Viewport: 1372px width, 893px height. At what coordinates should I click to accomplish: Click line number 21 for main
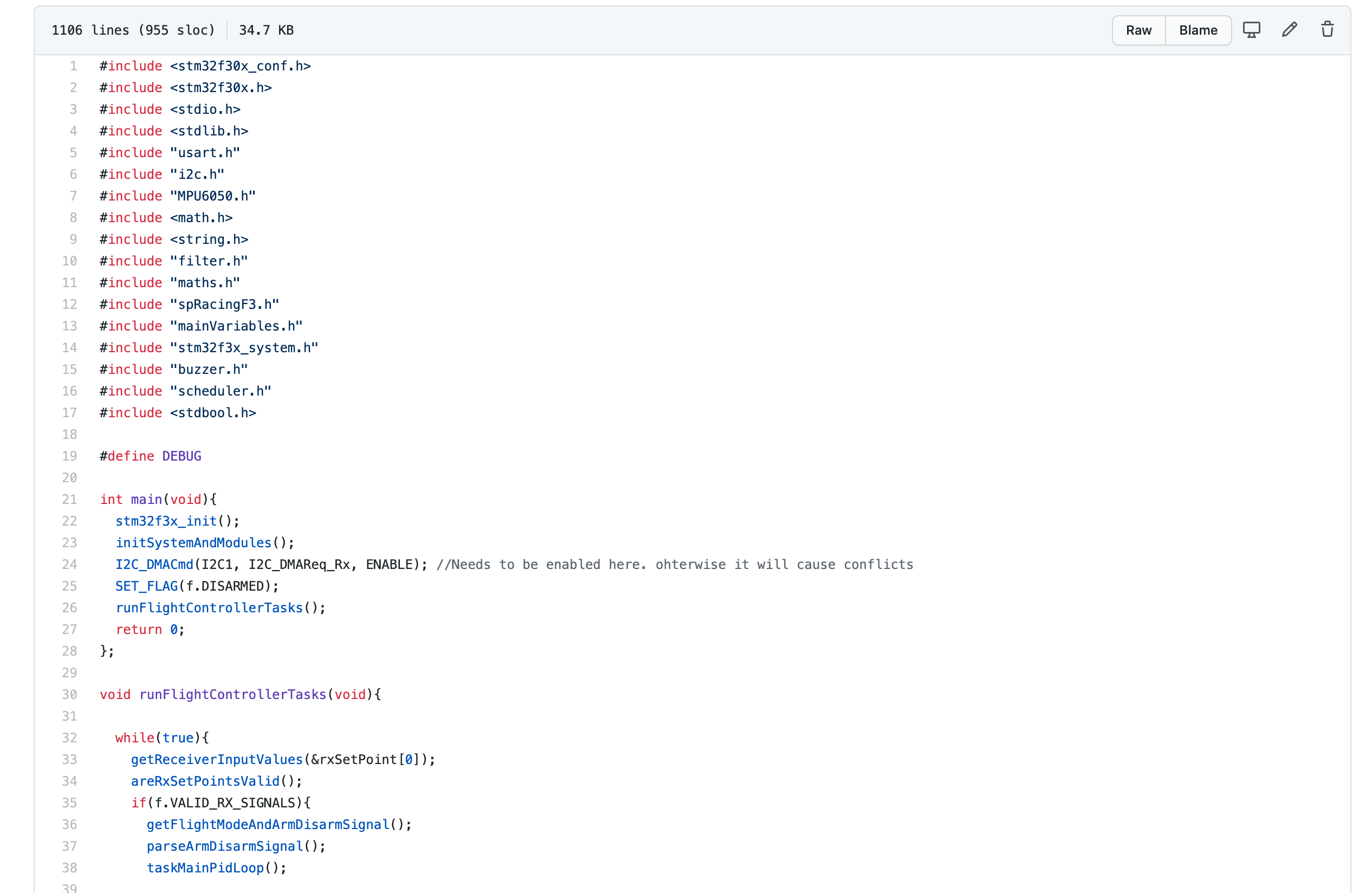click(70, 499)
